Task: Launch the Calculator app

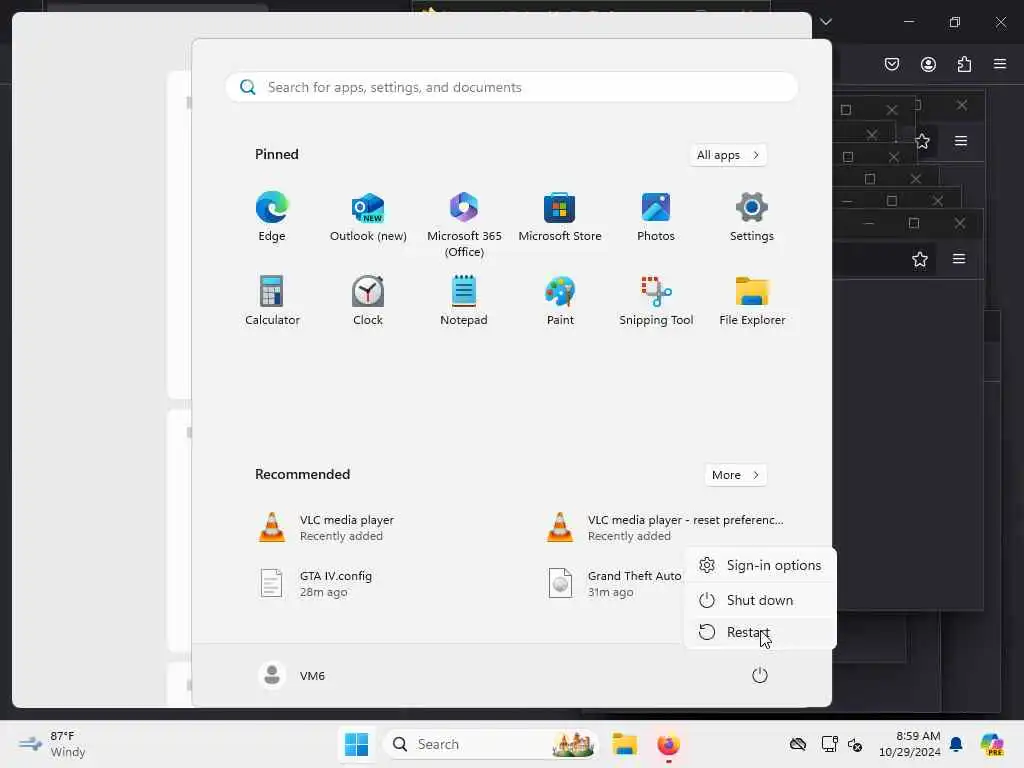Action: point(272,300)
